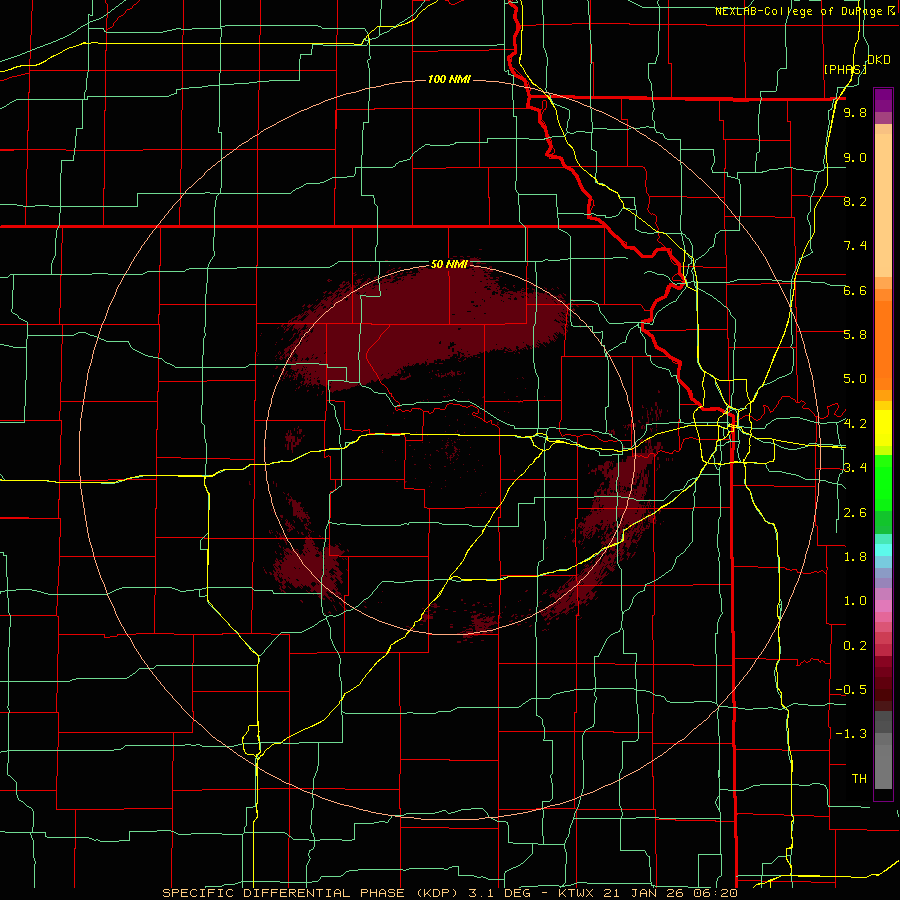Click the 6.6 value on color scale
900x900 pixels.
click(855, 290)
